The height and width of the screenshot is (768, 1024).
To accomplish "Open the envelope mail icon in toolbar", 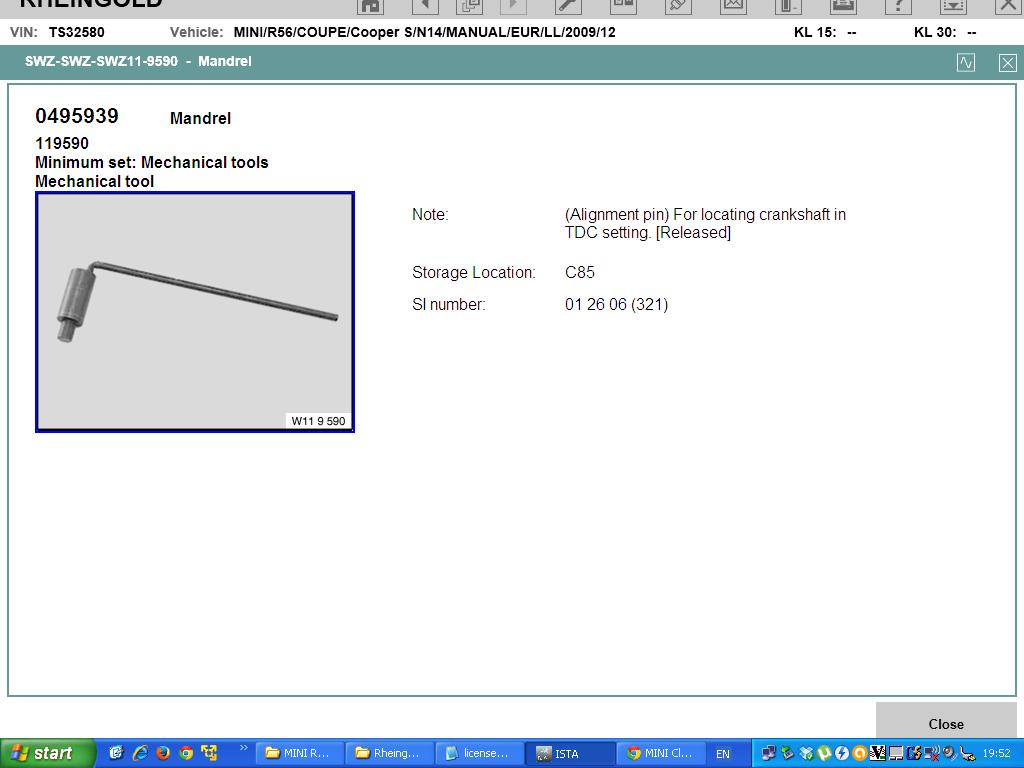I will (733, 7).
